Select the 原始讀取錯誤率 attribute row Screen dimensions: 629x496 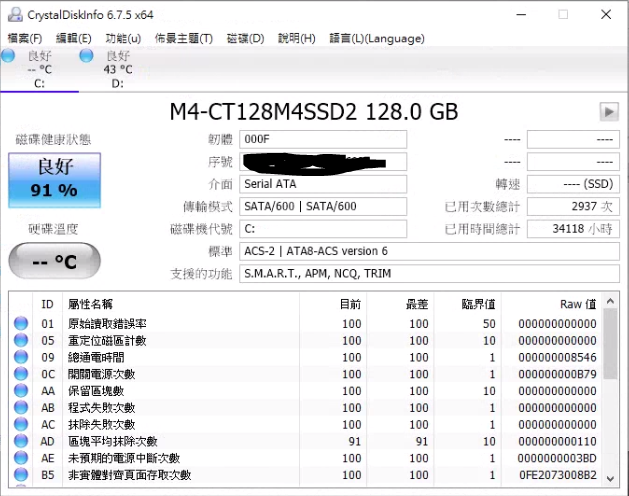306,323
